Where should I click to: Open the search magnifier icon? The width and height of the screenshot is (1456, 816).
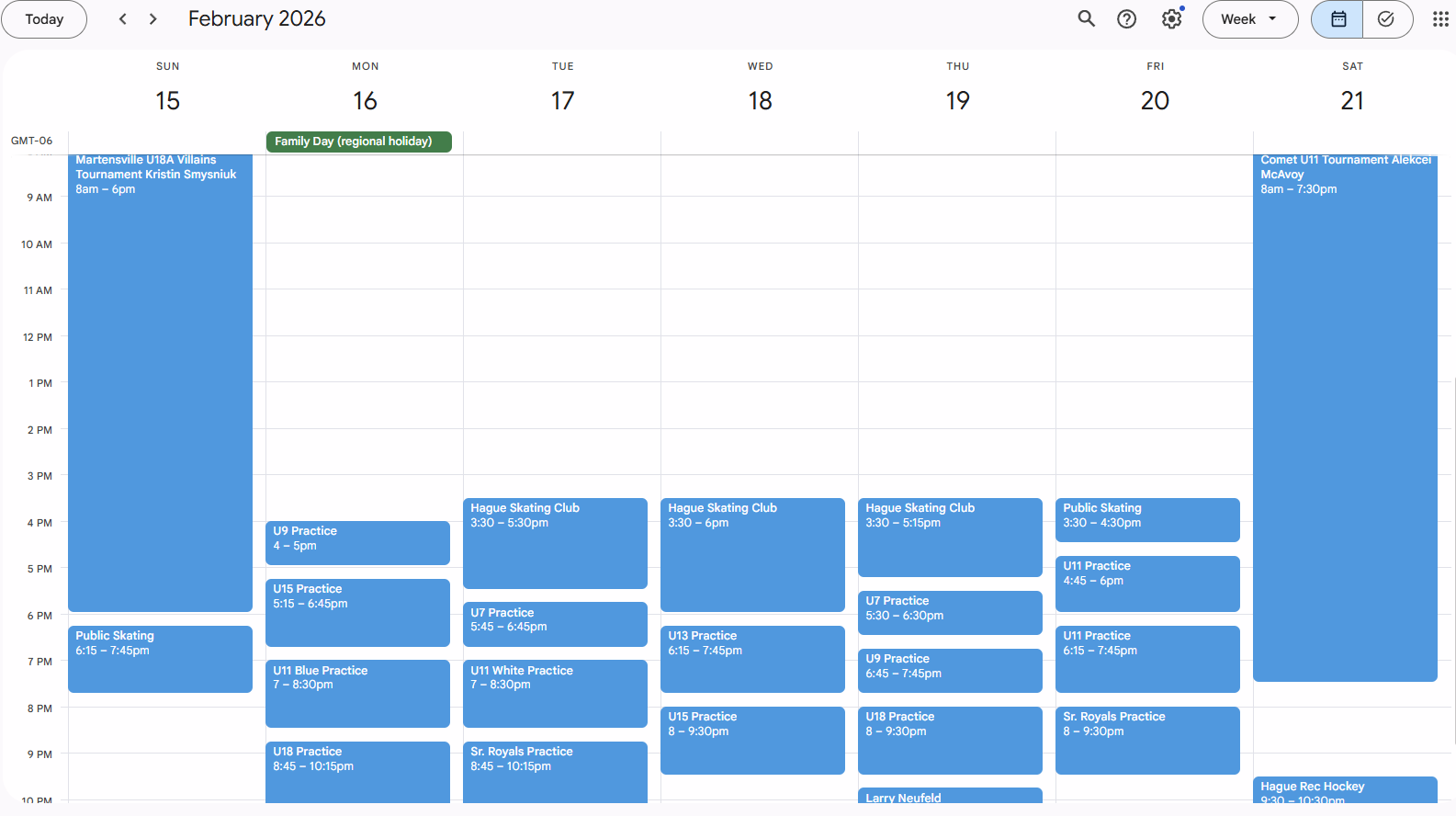[x=1086, y=19]
